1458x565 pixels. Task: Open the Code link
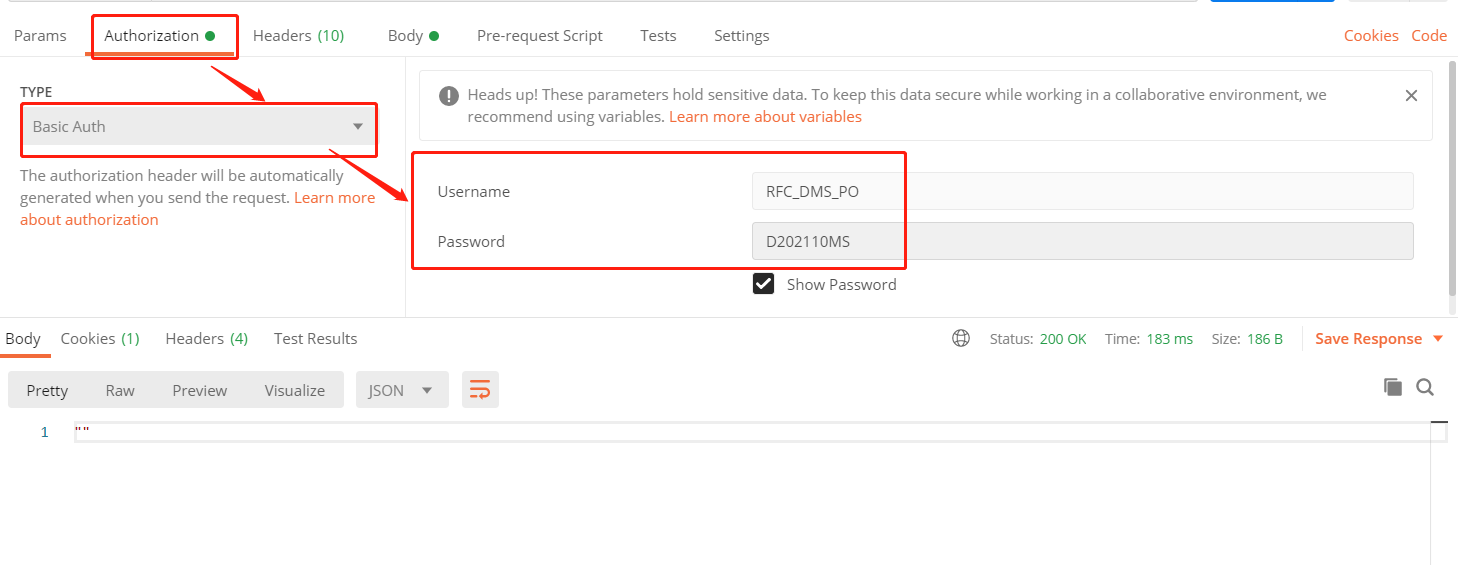(x=1429, y=36)
